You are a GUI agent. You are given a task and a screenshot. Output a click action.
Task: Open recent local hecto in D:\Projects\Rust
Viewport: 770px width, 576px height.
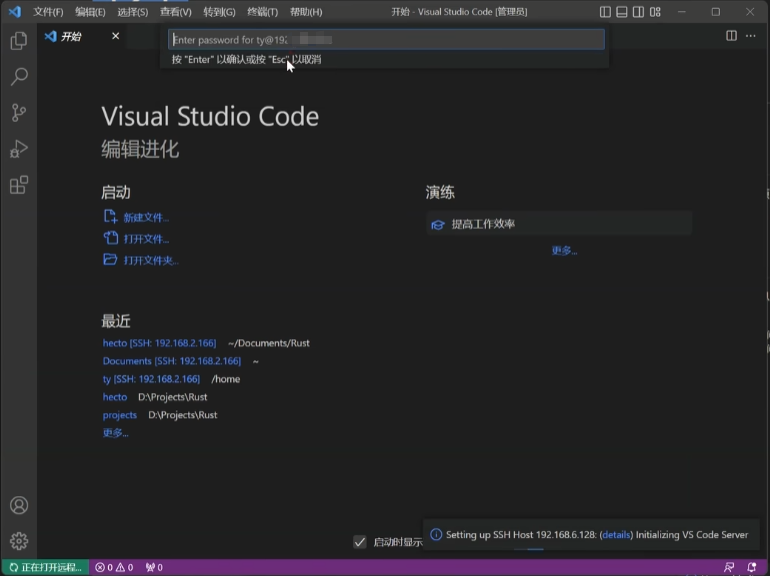(x=115, y=397)
